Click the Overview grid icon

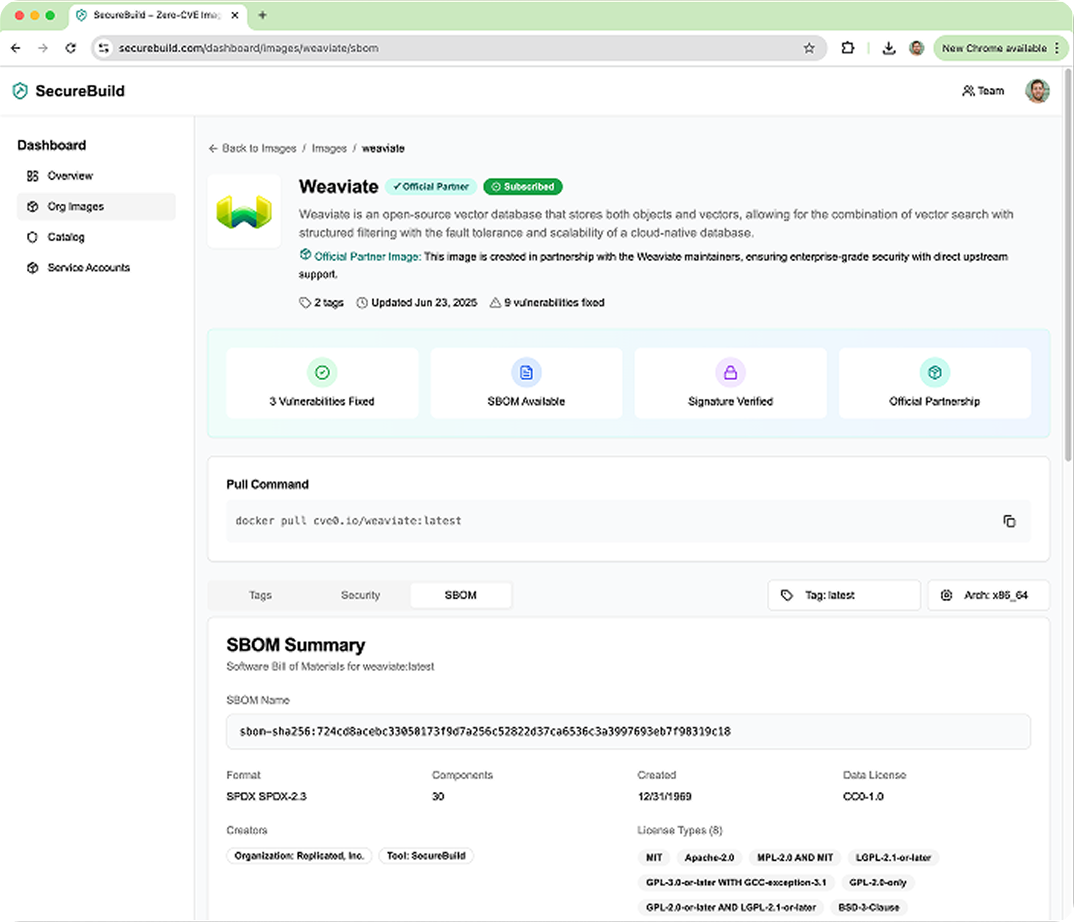pos(32,176)
